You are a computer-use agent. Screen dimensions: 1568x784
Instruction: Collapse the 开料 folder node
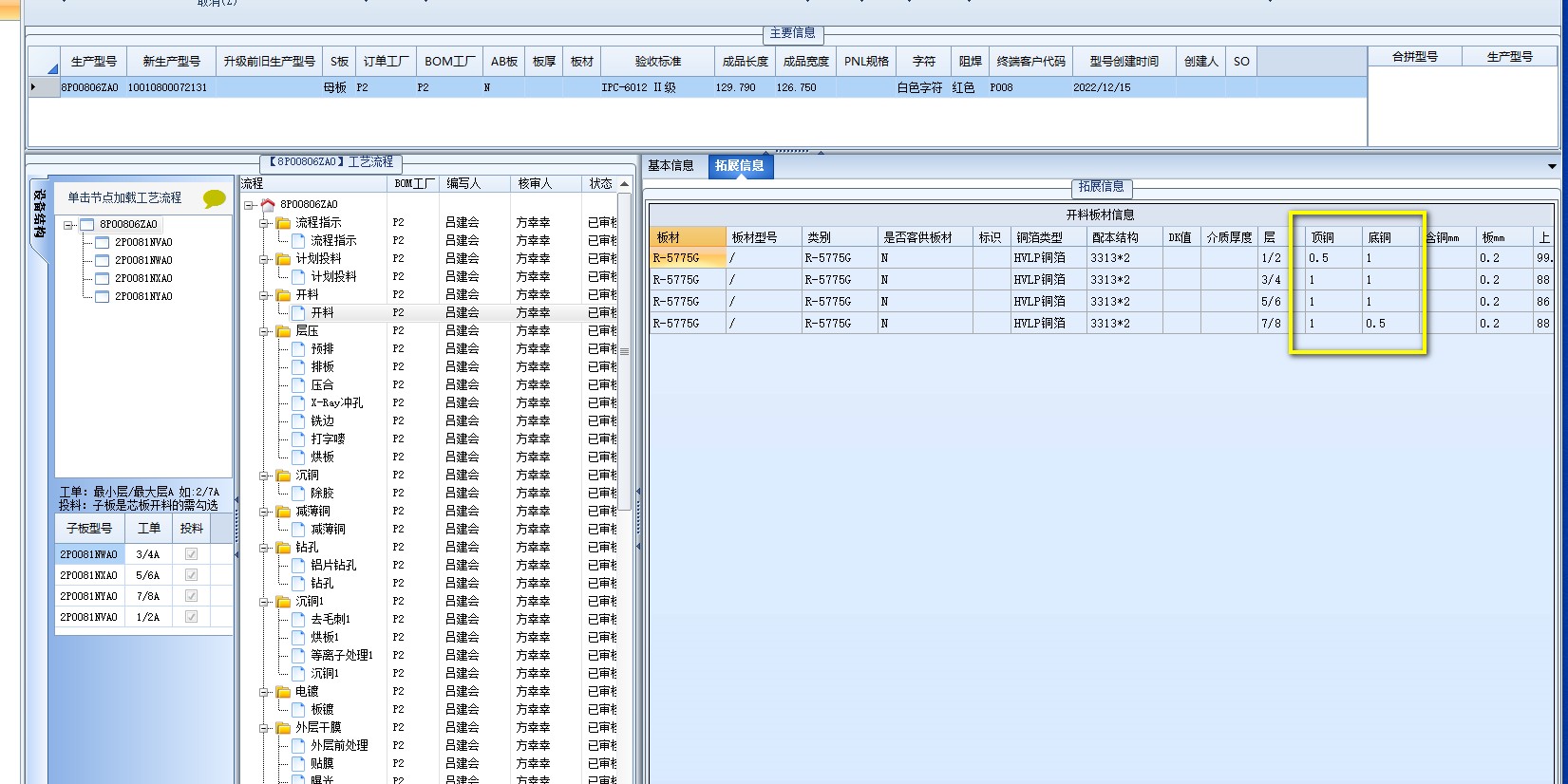click(x=264, y=294)
